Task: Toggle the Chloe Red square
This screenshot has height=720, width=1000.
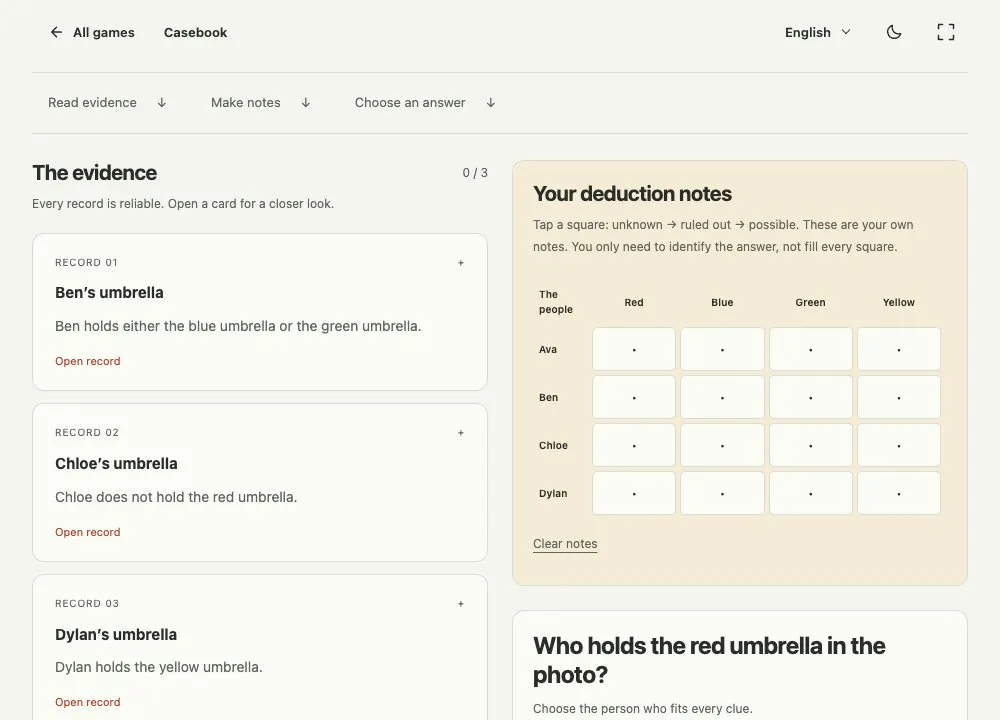Action: tap(634, 445)
